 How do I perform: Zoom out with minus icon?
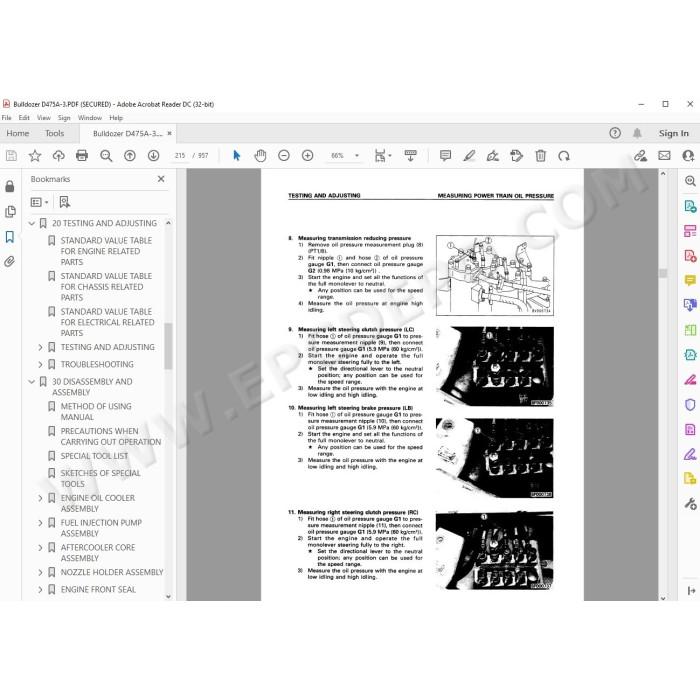coord(284,156)
